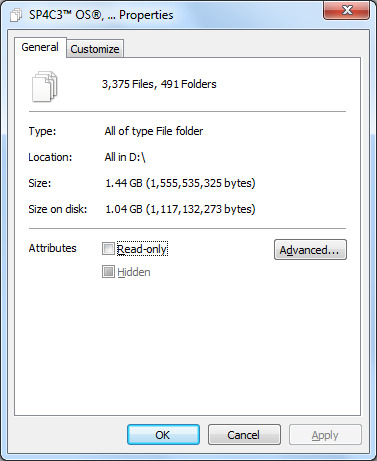Open the Customize tab
This screenshot has height=461, width=377.
pyautogui.click(x=95, y=49)
